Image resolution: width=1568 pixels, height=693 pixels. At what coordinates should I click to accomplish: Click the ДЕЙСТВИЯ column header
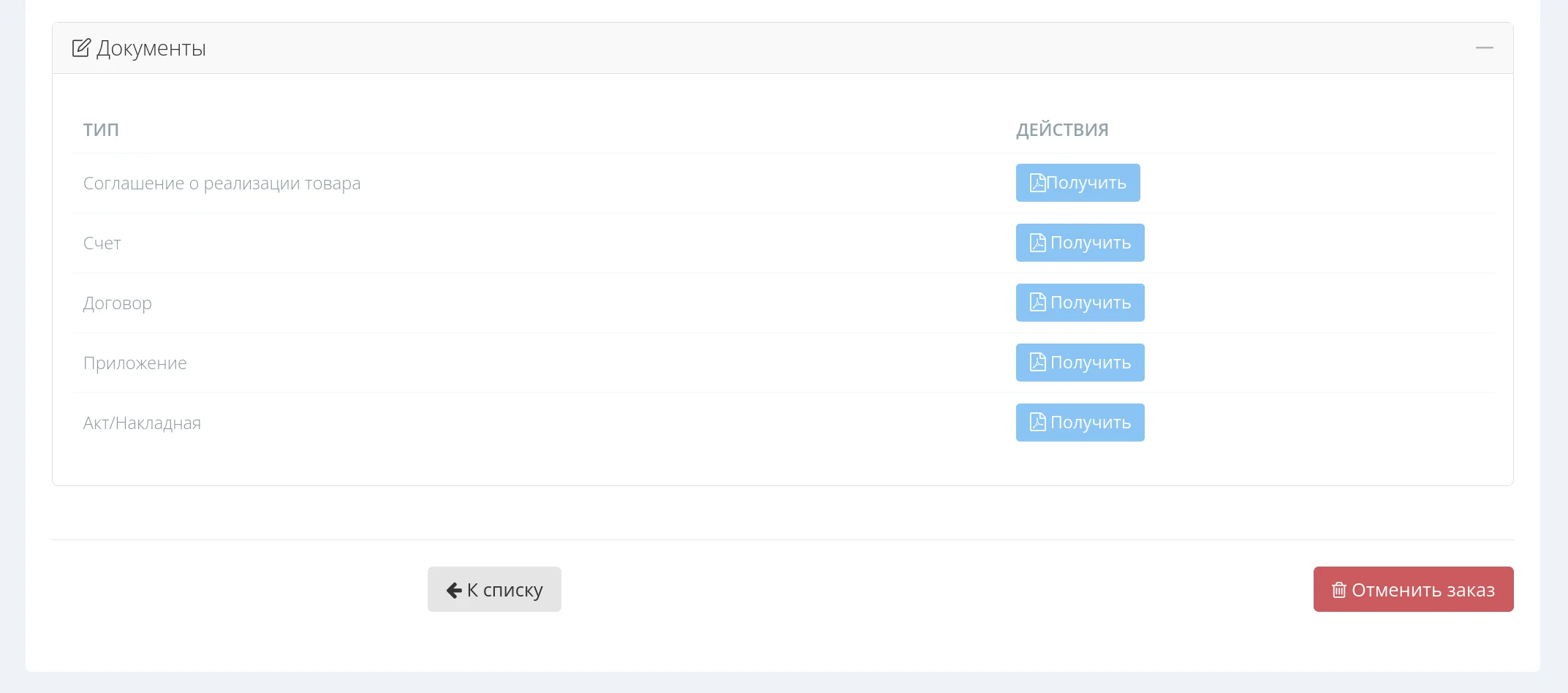(1062, 130)
